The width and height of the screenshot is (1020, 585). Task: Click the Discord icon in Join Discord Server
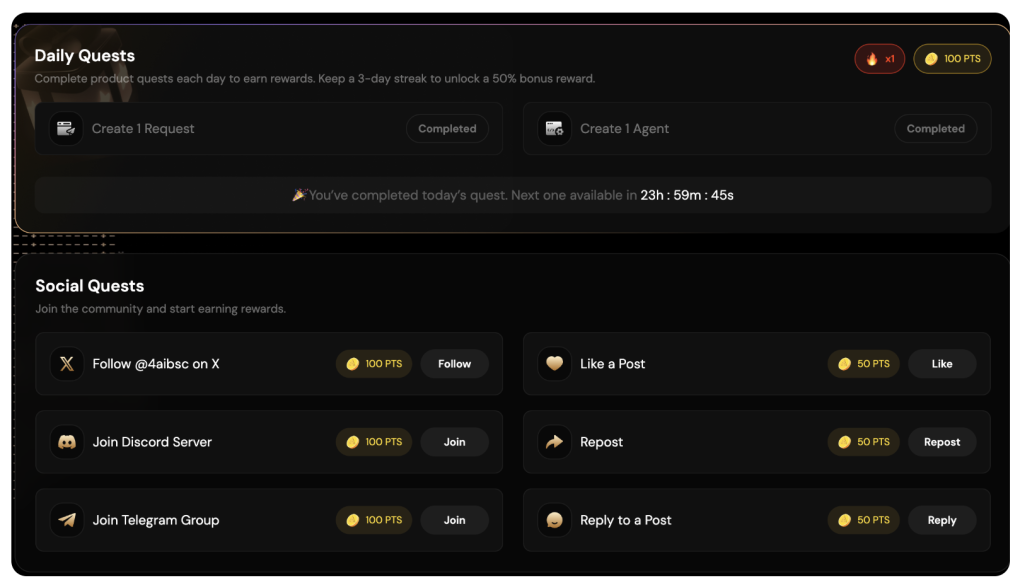point(67,442)
